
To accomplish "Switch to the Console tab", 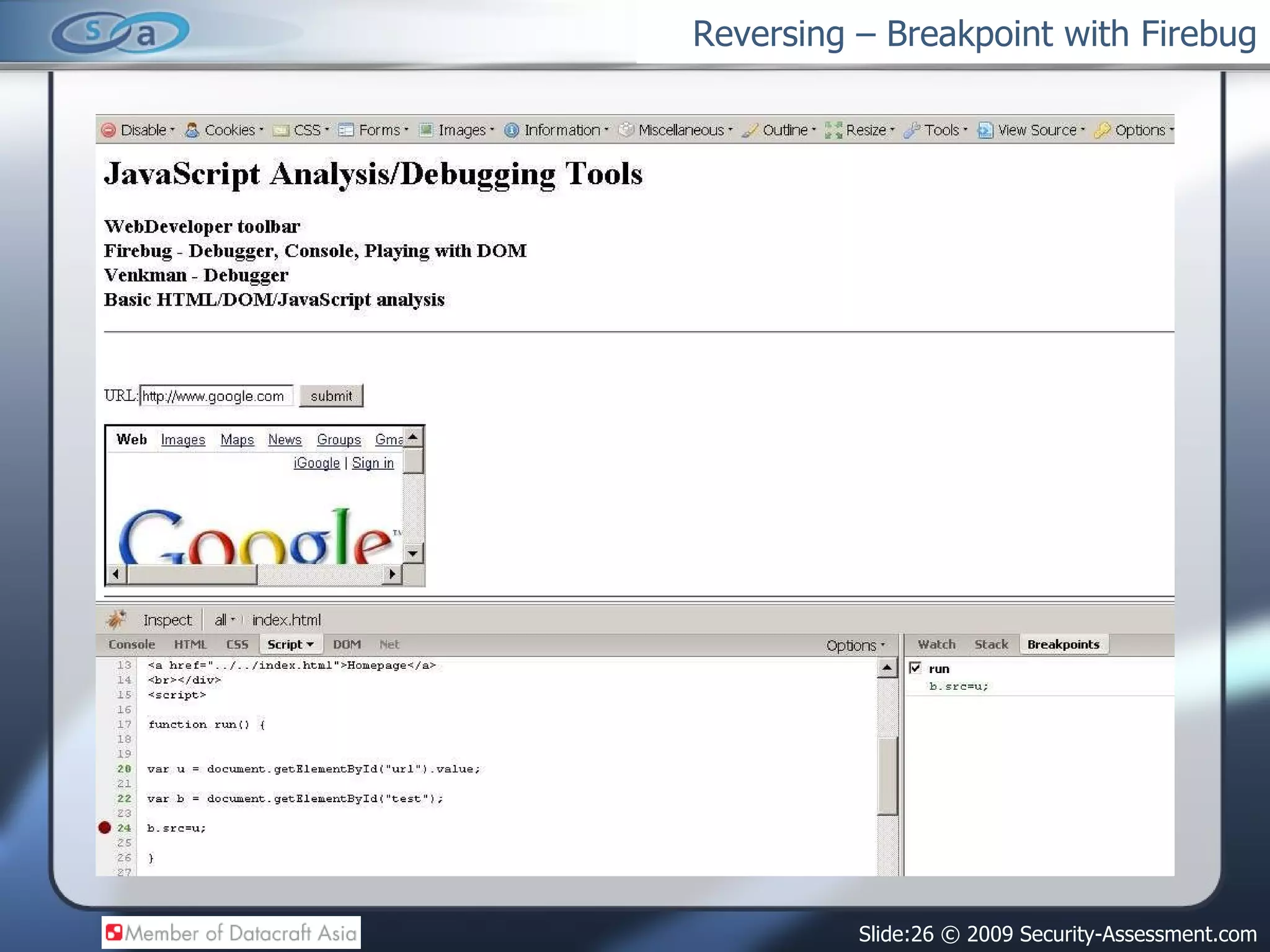I will coord(131,645).
